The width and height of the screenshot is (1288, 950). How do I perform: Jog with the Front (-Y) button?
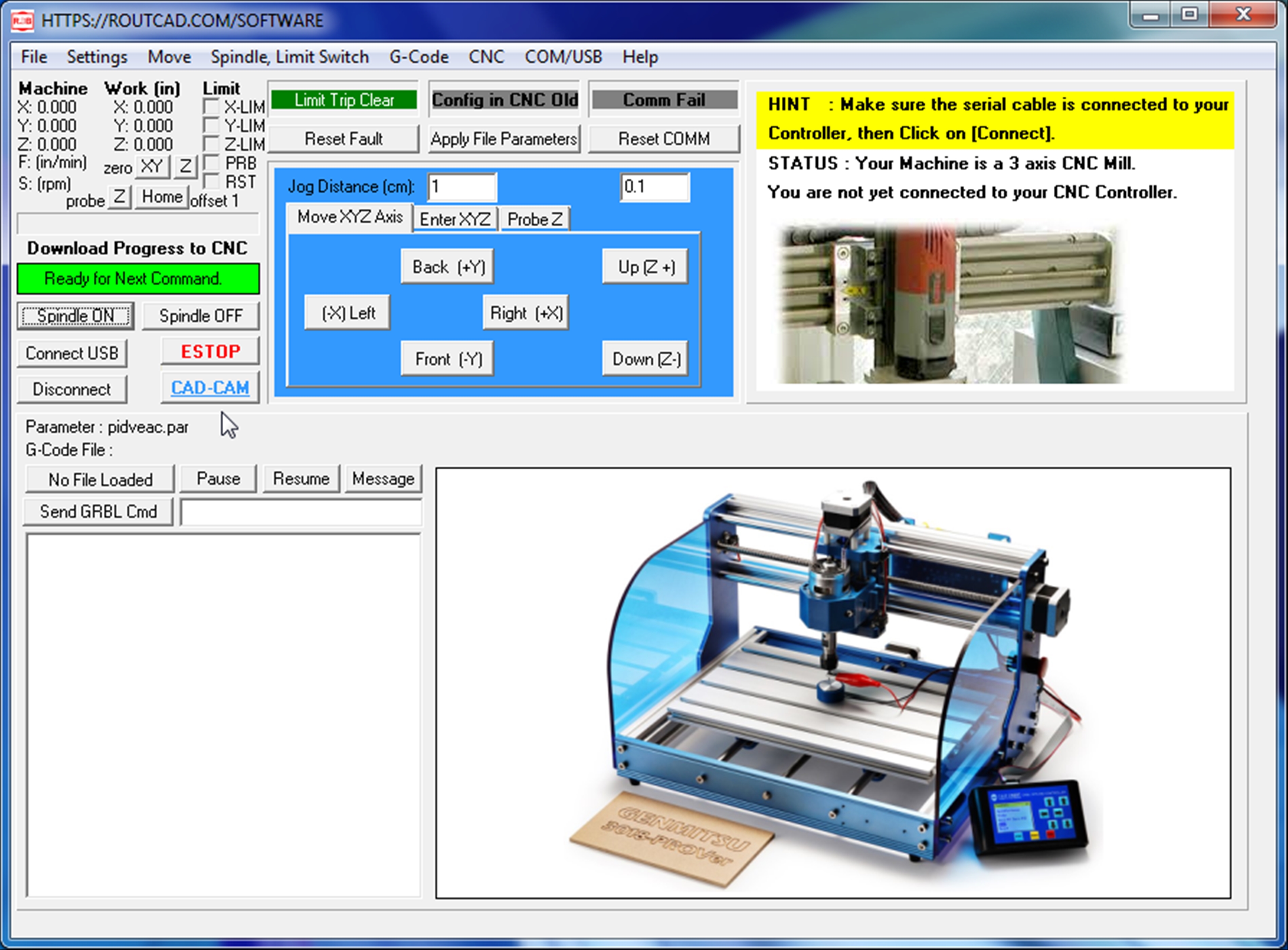click(447, 359)
